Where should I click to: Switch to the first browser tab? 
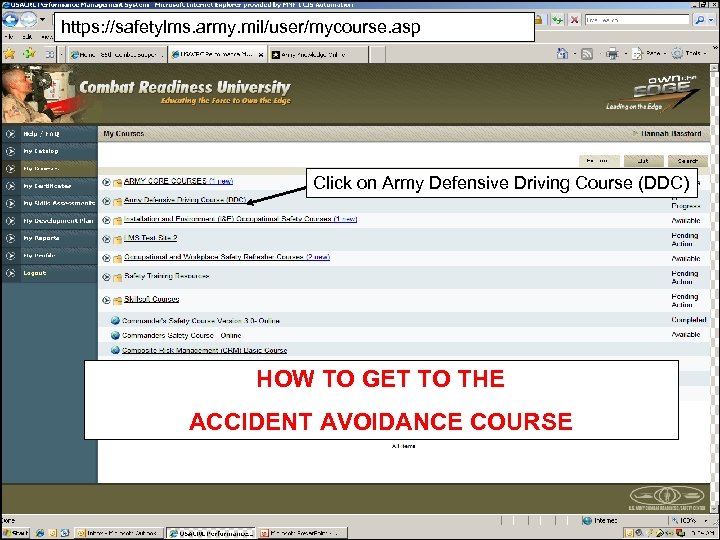click(x=117, y=55)
